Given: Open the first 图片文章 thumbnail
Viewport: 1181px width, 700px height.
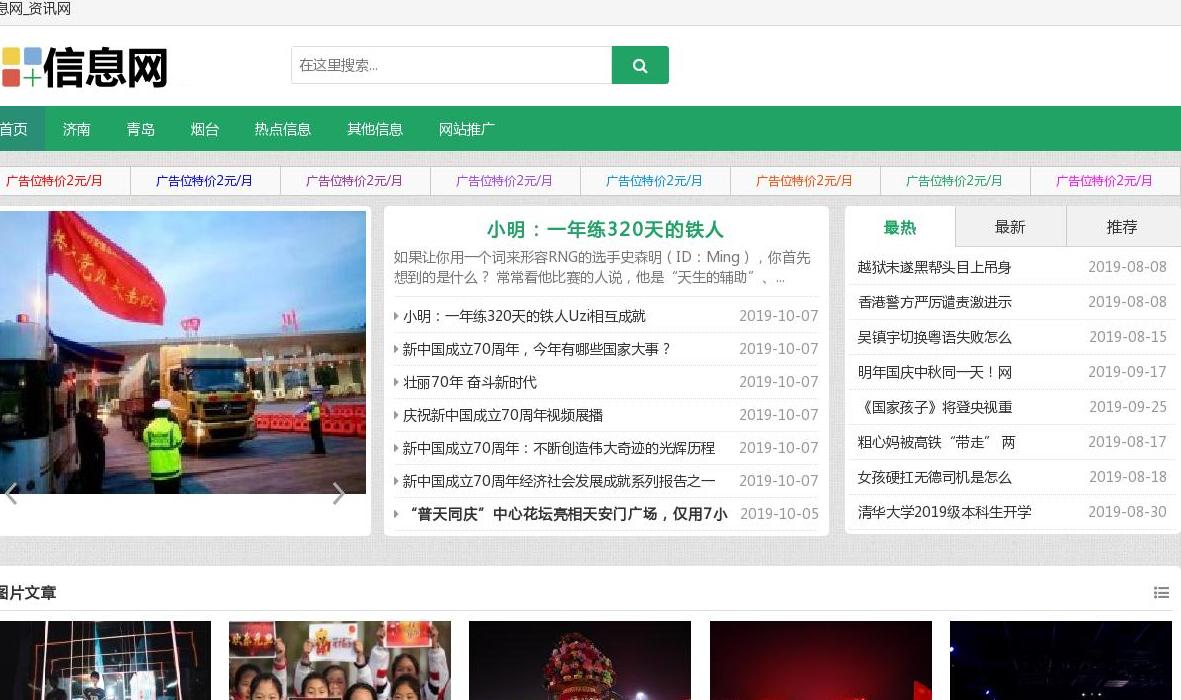Looking at the screenshot, I should click(x=106, y=660).
